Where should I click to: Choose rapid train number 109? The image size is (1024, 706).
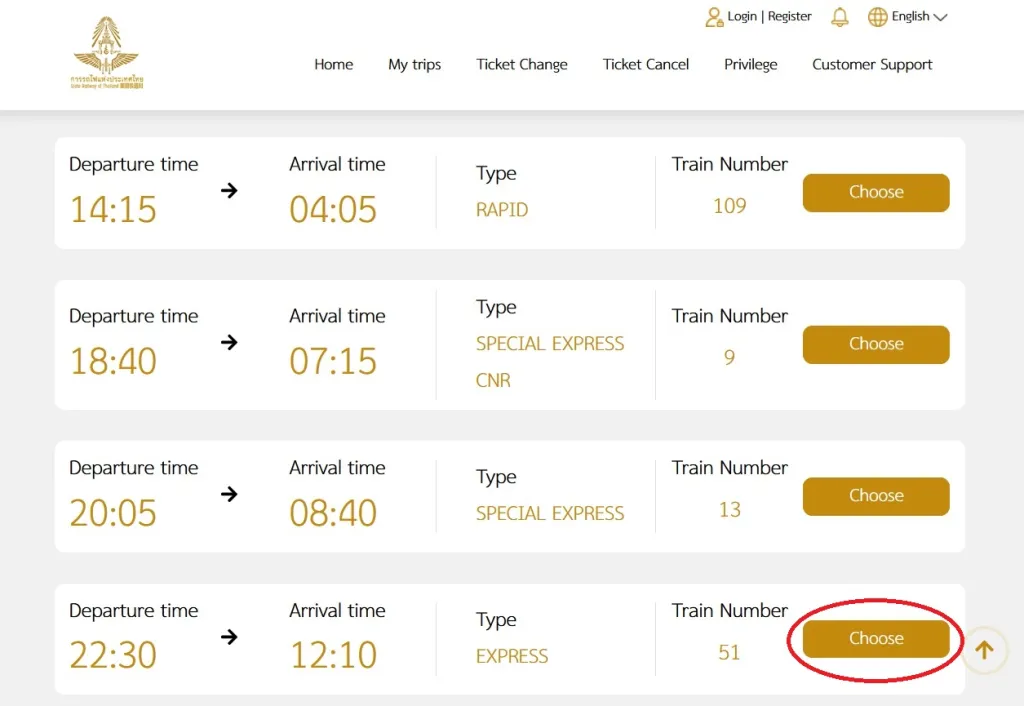point(876,193)
